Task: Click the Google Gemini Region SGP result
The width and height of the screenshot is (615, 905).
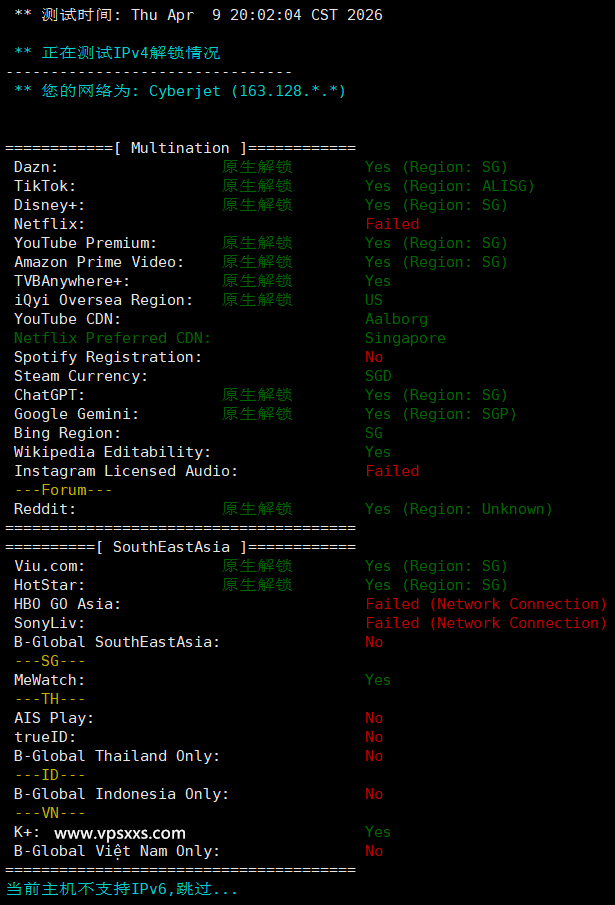Action: [440, 414]
